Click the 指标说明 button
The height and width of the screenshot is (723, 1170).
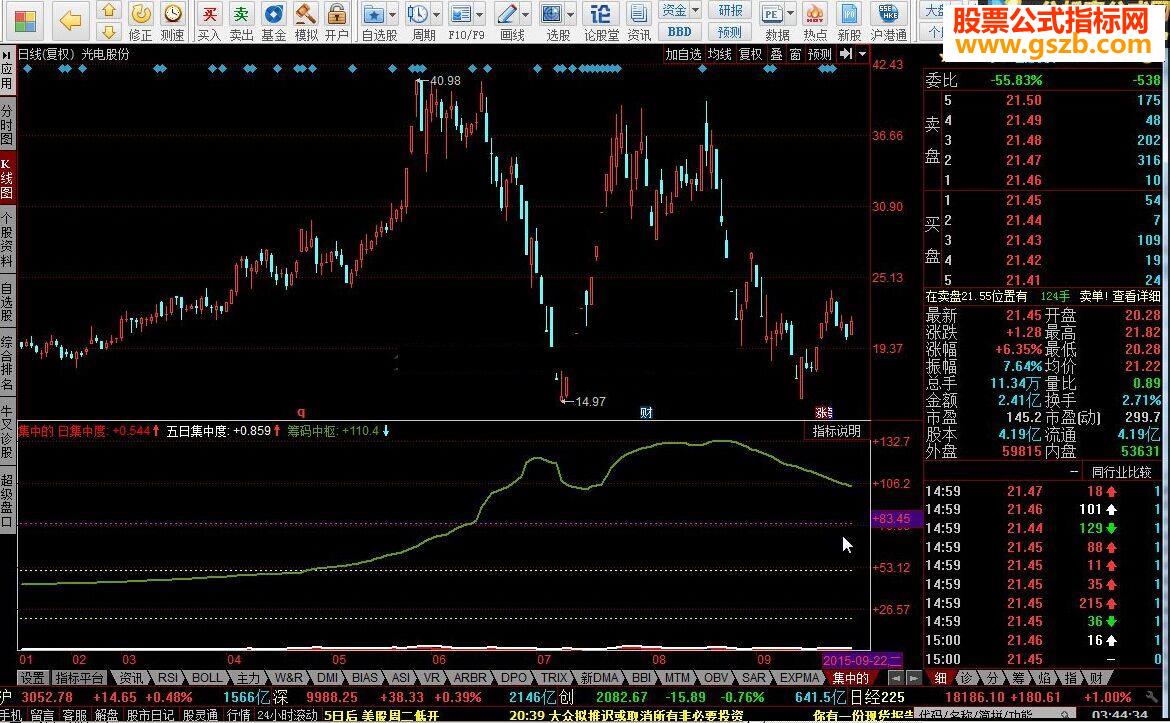(x=836, y=431)
